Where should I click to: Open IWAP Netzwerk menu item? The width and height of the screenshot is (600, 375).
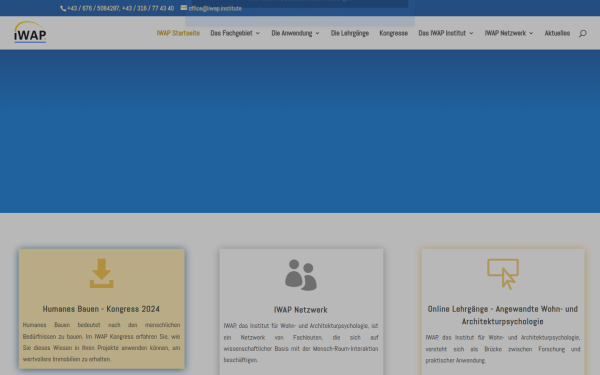pyautogui.click(x=505, y=33)
